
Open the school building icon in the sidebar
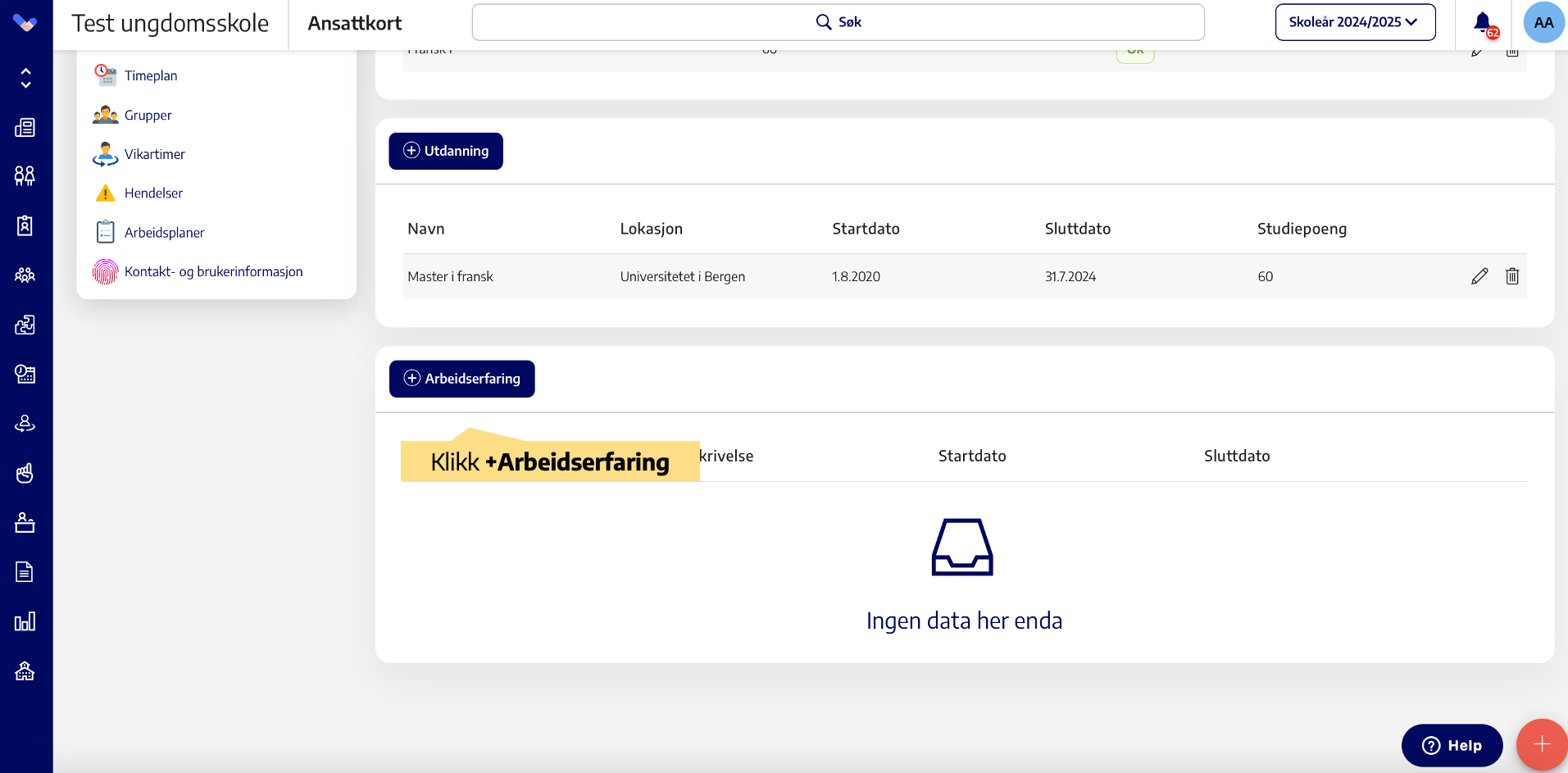(25, 671)
